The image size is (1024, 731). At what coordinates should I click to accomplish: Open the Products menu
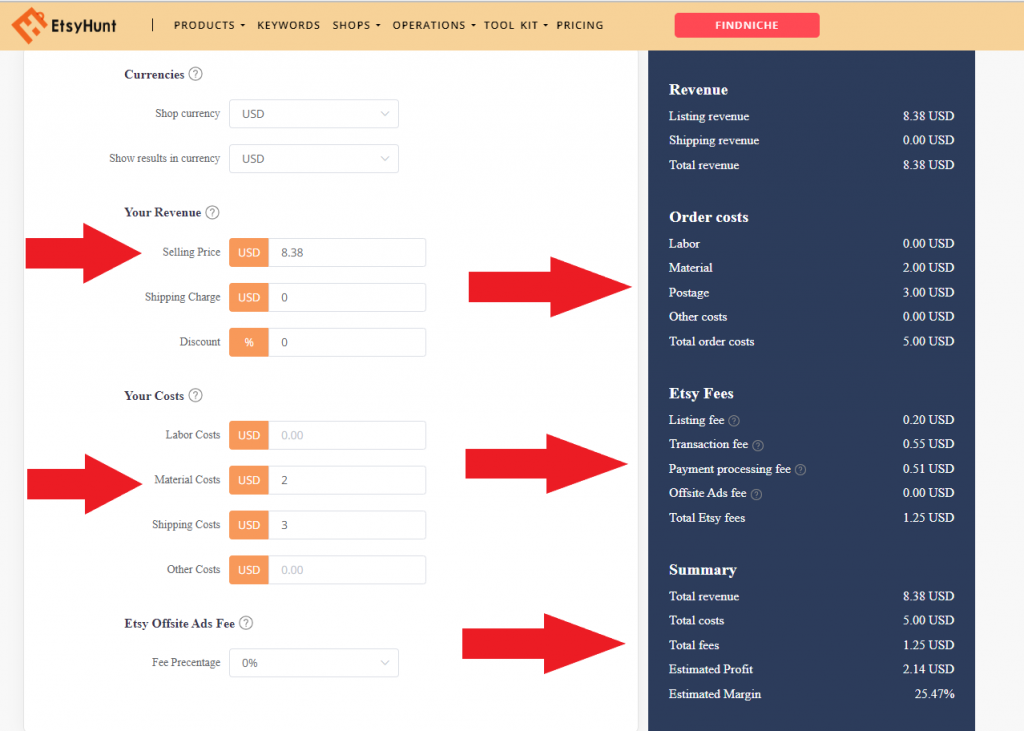(209, 25)
